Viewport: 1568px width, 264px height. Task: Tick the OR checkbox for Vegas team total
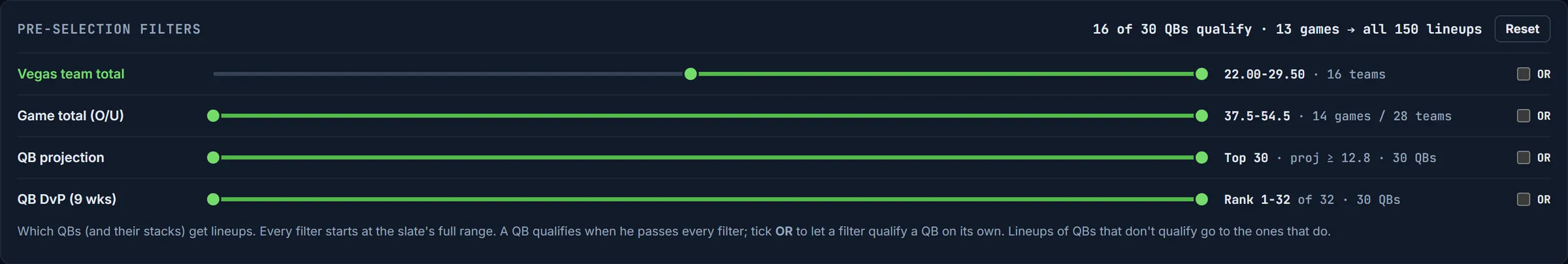coord(1523,74)
